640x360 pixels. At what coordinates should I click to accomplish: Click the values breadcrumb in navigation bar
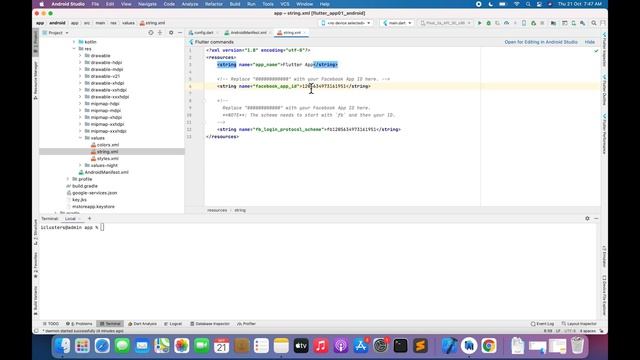point(128,23)
